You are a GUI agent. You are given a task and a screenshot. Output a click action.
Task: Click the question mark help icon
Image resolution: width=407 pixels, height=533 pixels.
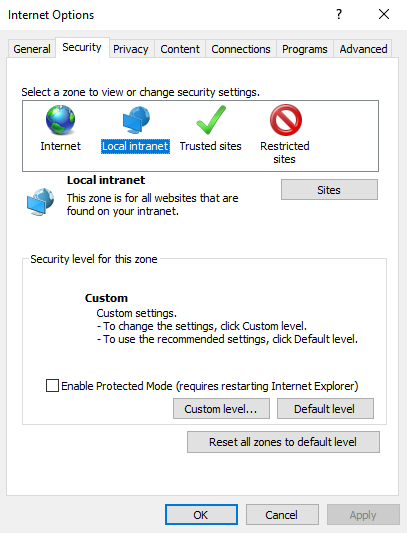coord(339,14)
